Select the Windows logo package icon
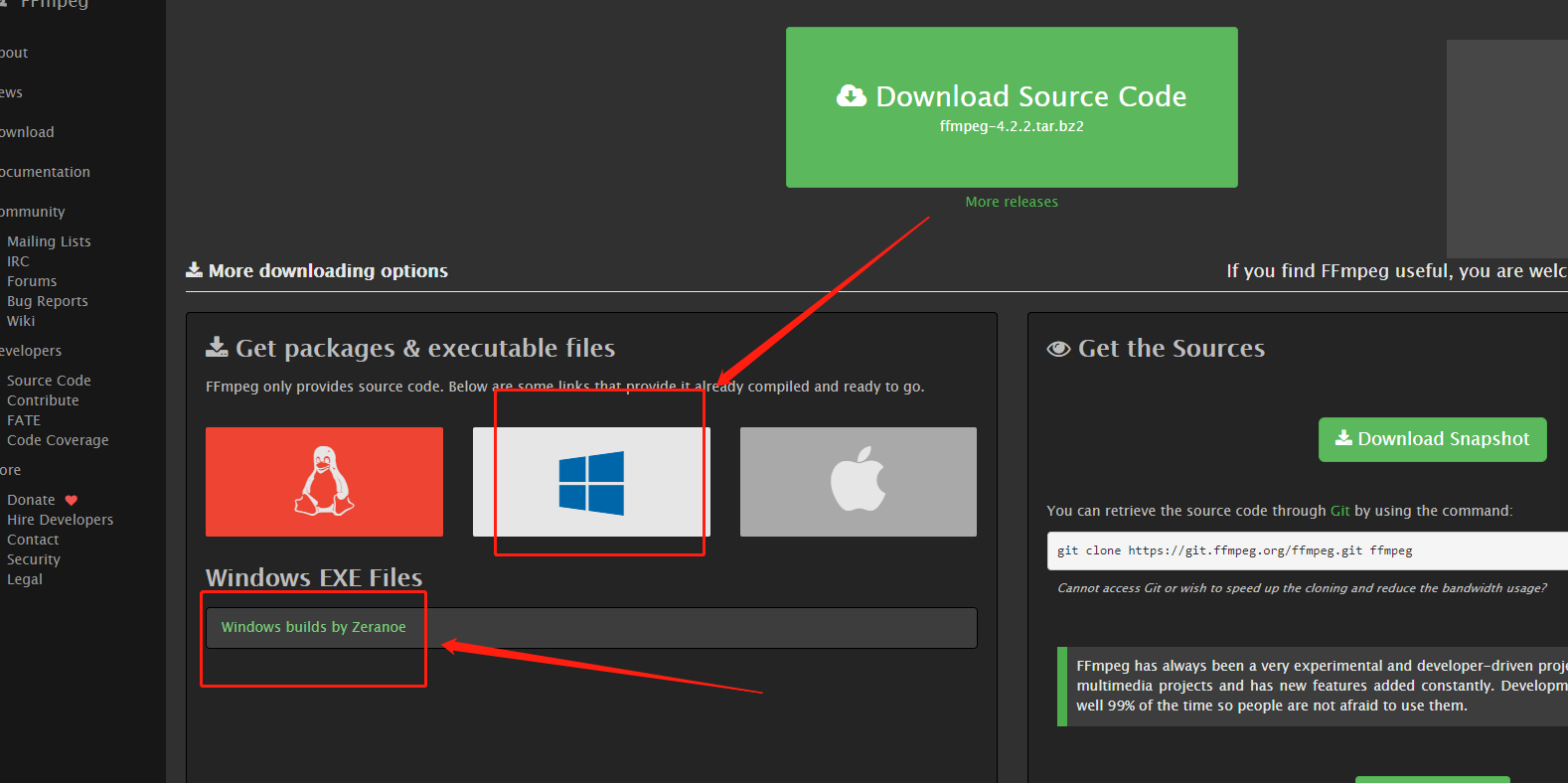Screen dimensions: 1568x783 (x=591, y=482)
